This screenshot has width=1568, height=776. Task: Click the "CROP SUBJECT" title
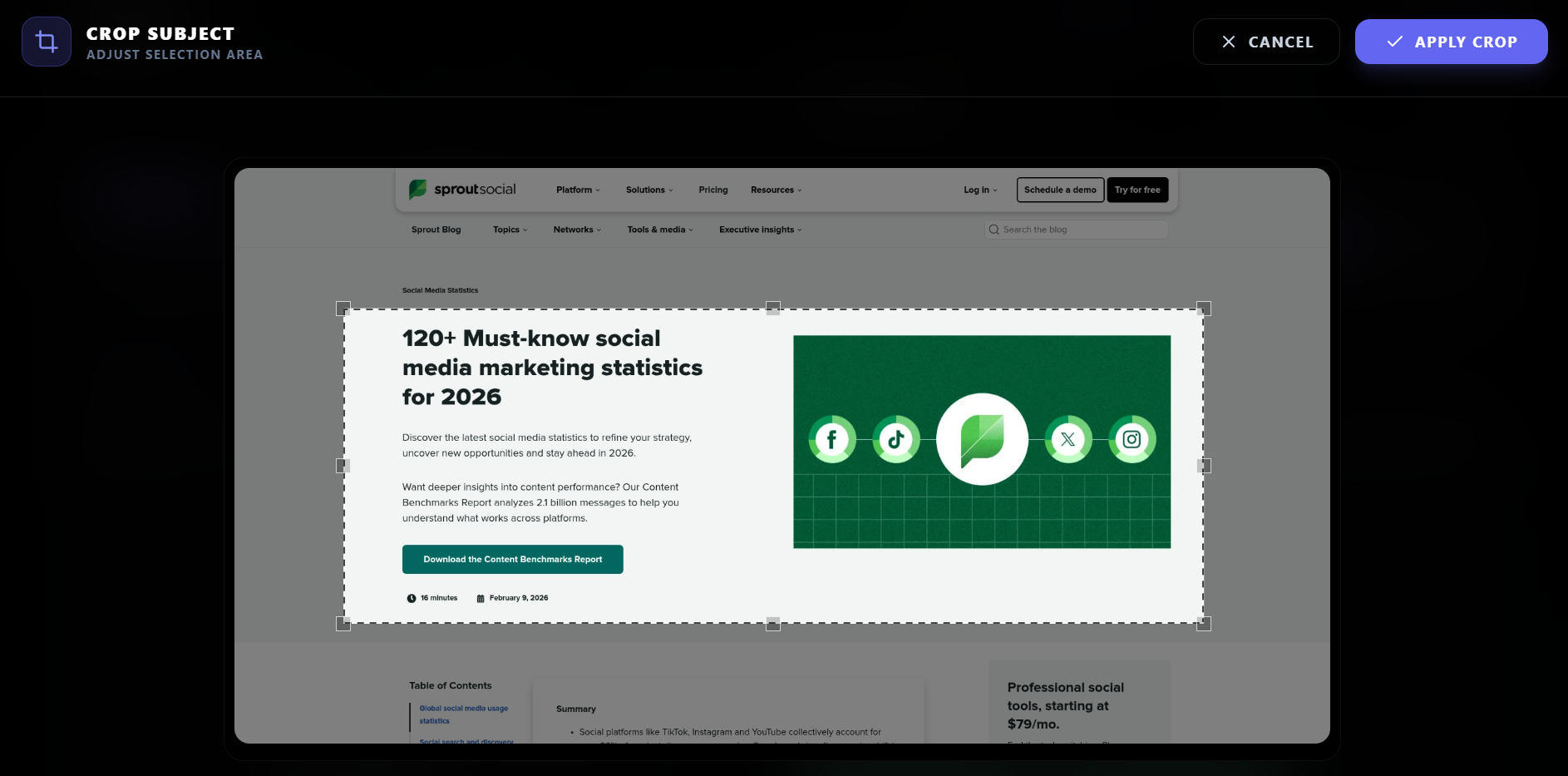pos(160,34)
